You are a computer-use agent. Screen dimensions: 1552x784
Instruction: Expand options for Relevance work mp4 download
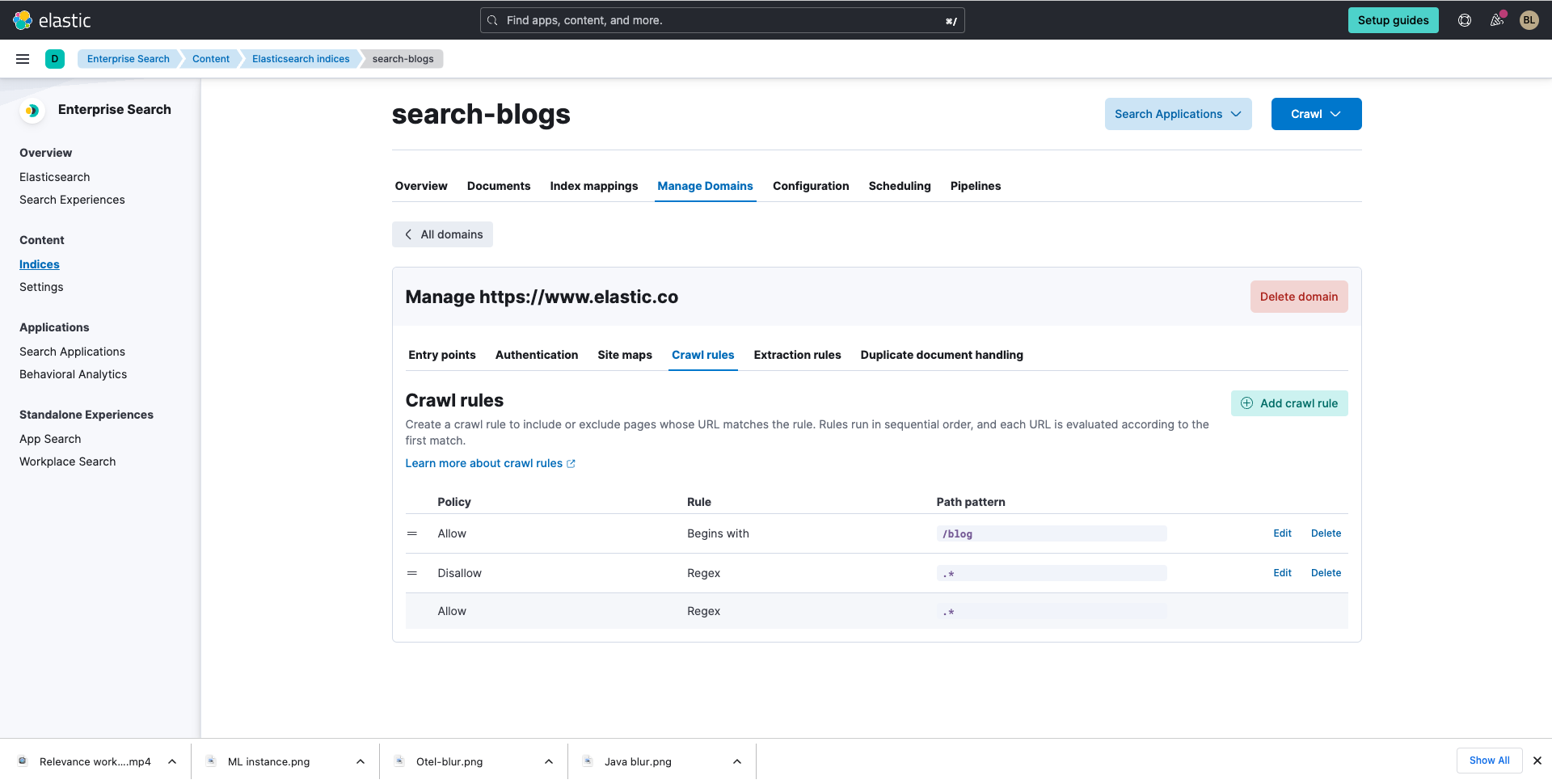[x=172, y=761]
